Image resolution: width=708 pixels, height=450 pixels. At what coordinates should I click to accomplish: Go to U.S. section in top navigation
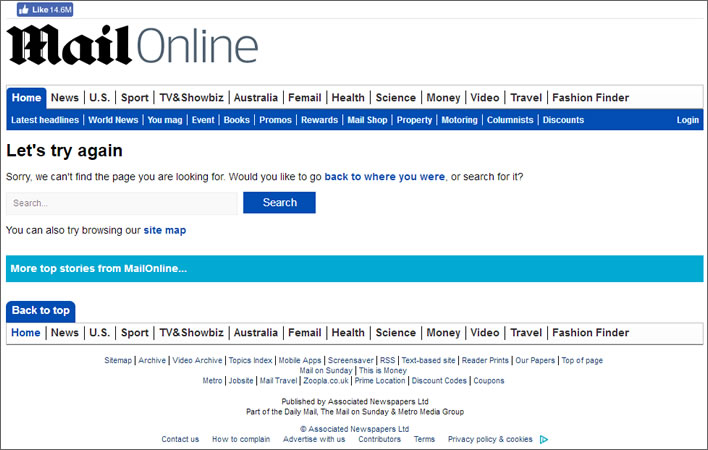tap(99, 97)
